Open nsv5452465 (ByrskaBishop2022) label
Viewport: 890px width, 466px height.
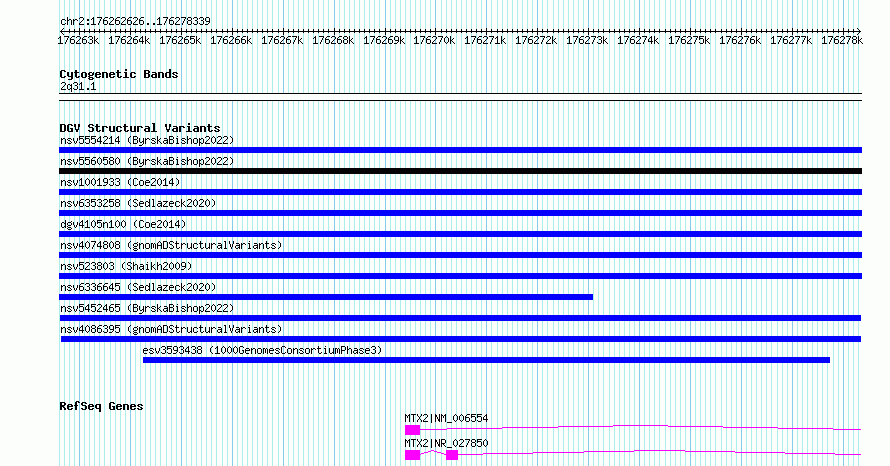point(147,308)
